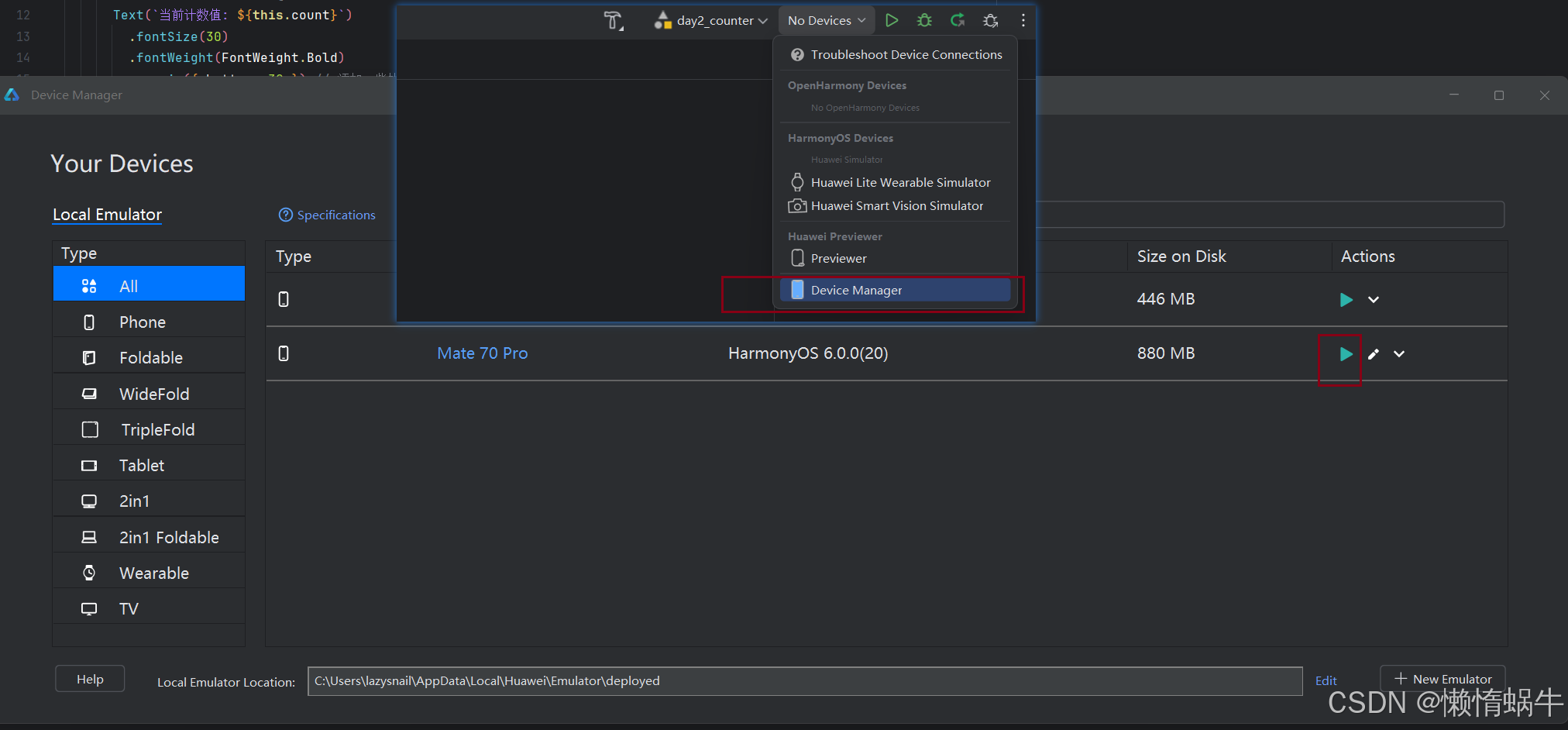Select Previewer menu entry
Viewport: 1568px width, 730px height.
coord(896,258)
